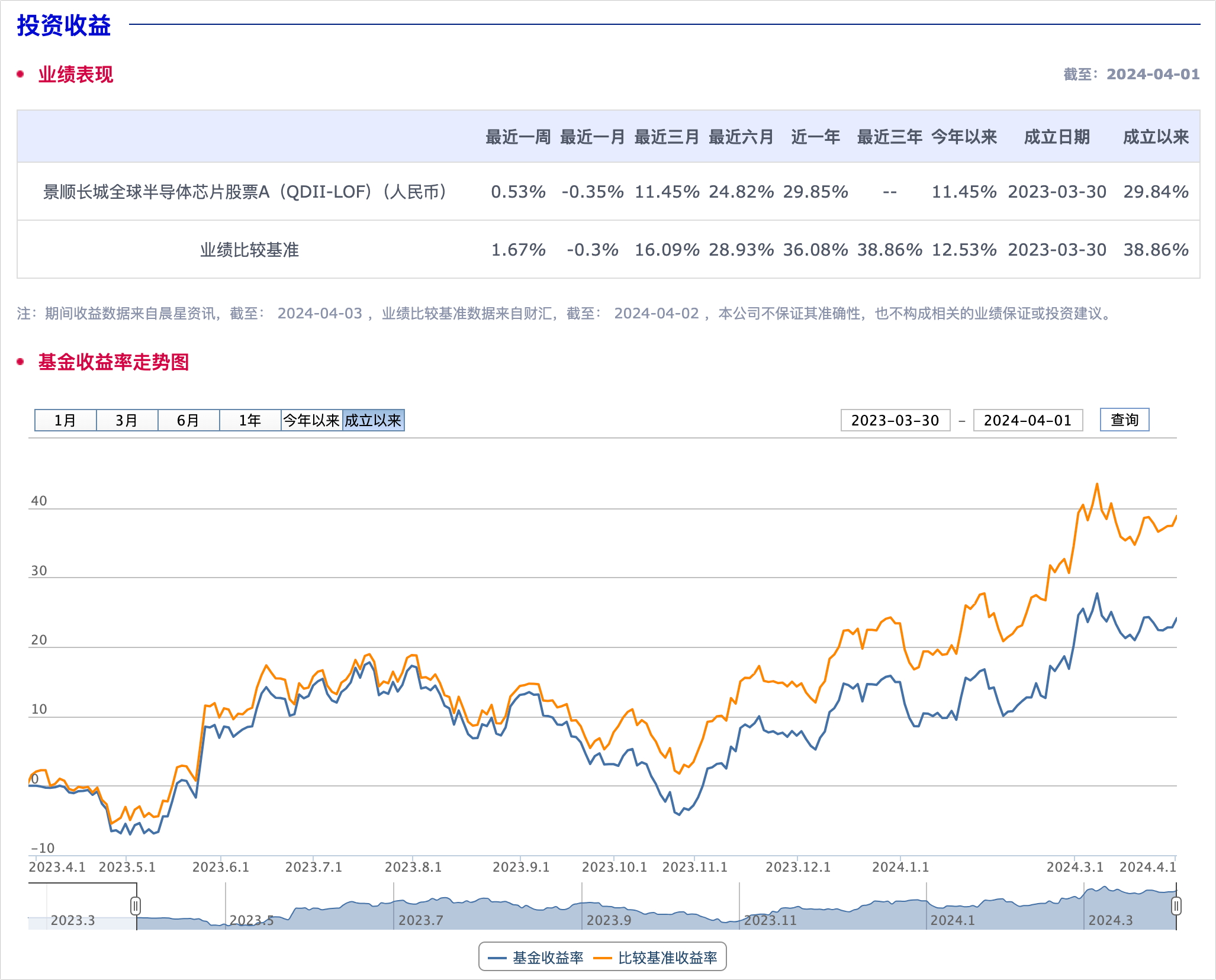
Task: Switch chart to 6月 range
Action: click(x=188, y=420)
